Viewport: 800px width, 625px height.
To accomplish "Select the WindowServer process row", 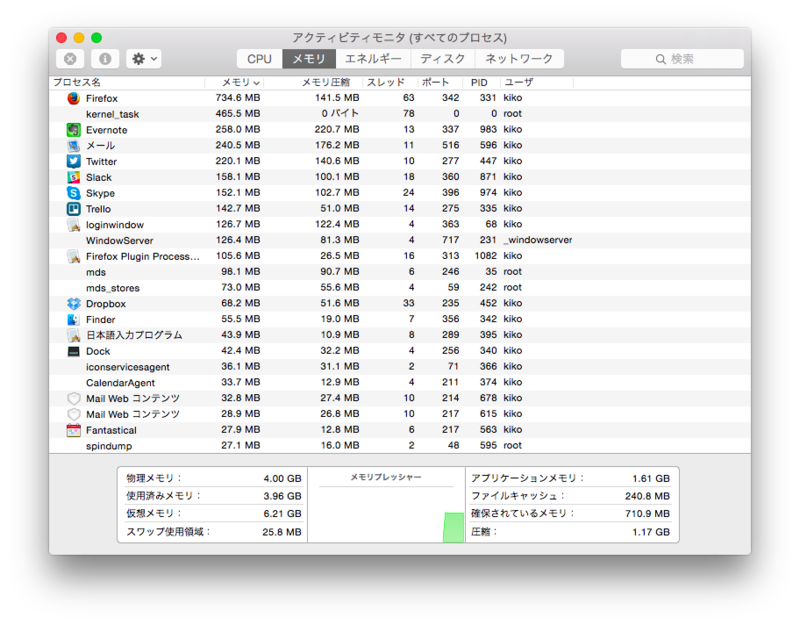I will tap(400, 240).
